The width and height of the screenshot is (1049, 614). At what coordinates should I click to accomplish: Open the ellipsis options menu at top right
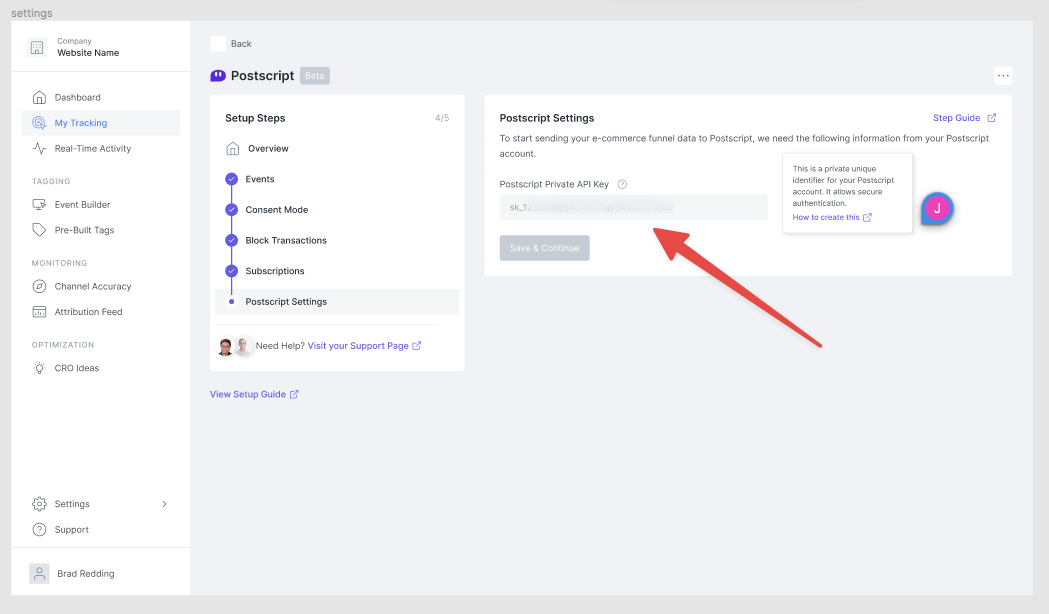(x=1003, y=75)
